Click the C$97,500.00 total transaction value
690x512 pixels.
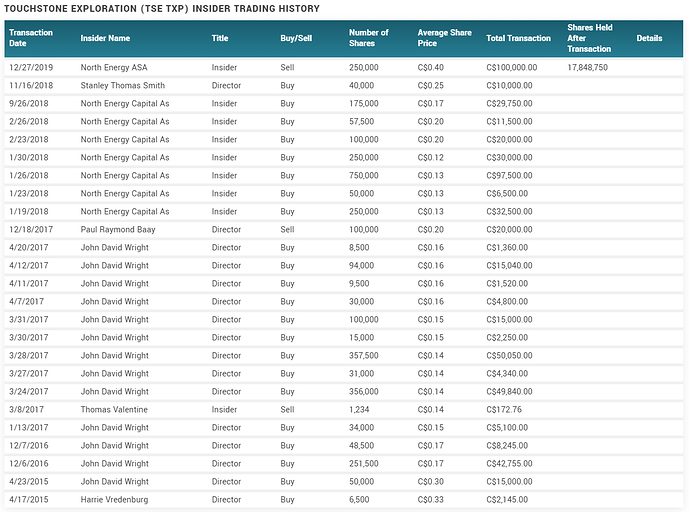click(509, 176)
